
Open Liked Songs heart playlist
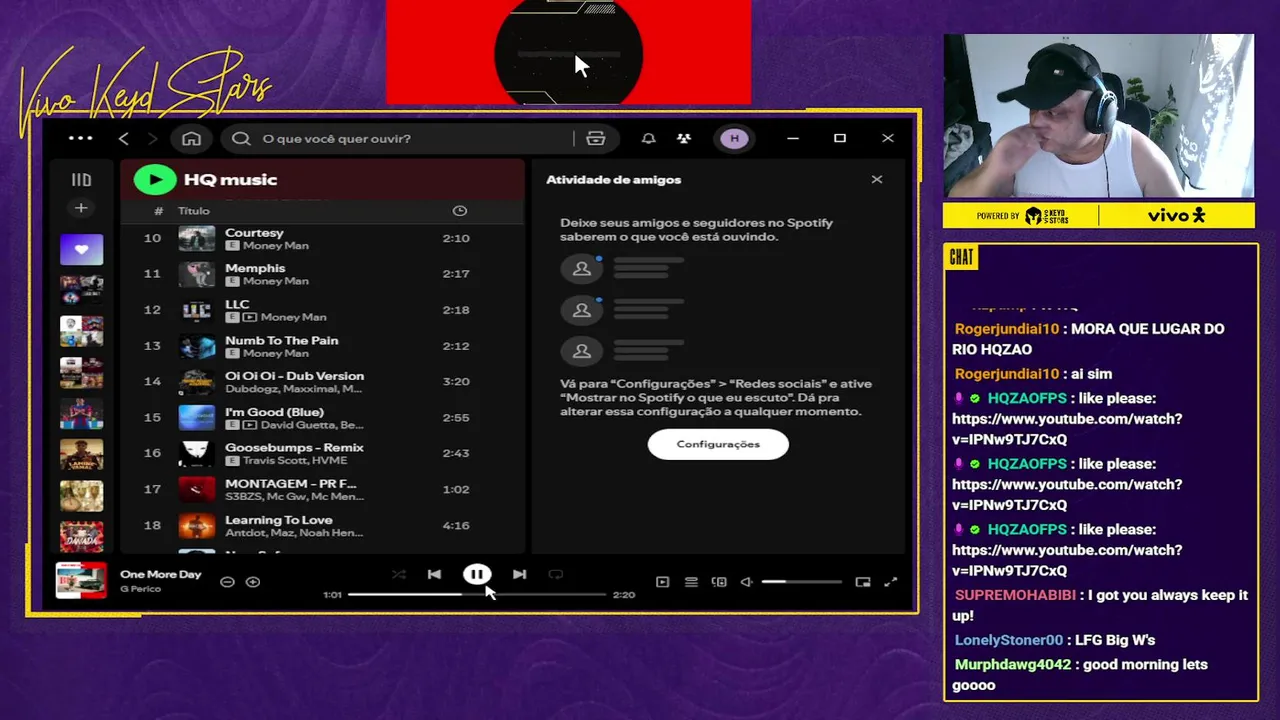[x=81, y=249]
